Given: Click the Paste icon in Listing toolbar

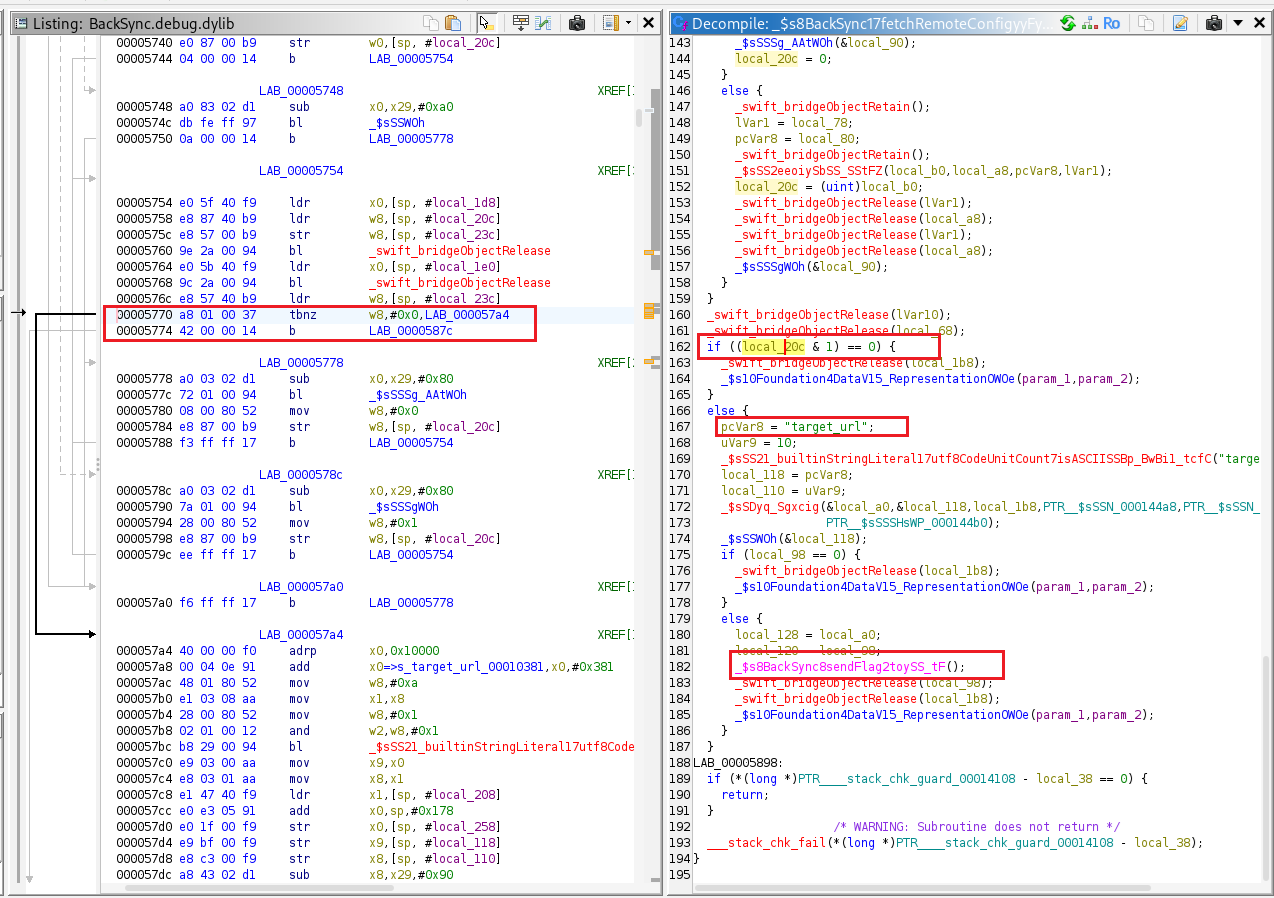Looking at the screenshot, I should pos(453,23).
